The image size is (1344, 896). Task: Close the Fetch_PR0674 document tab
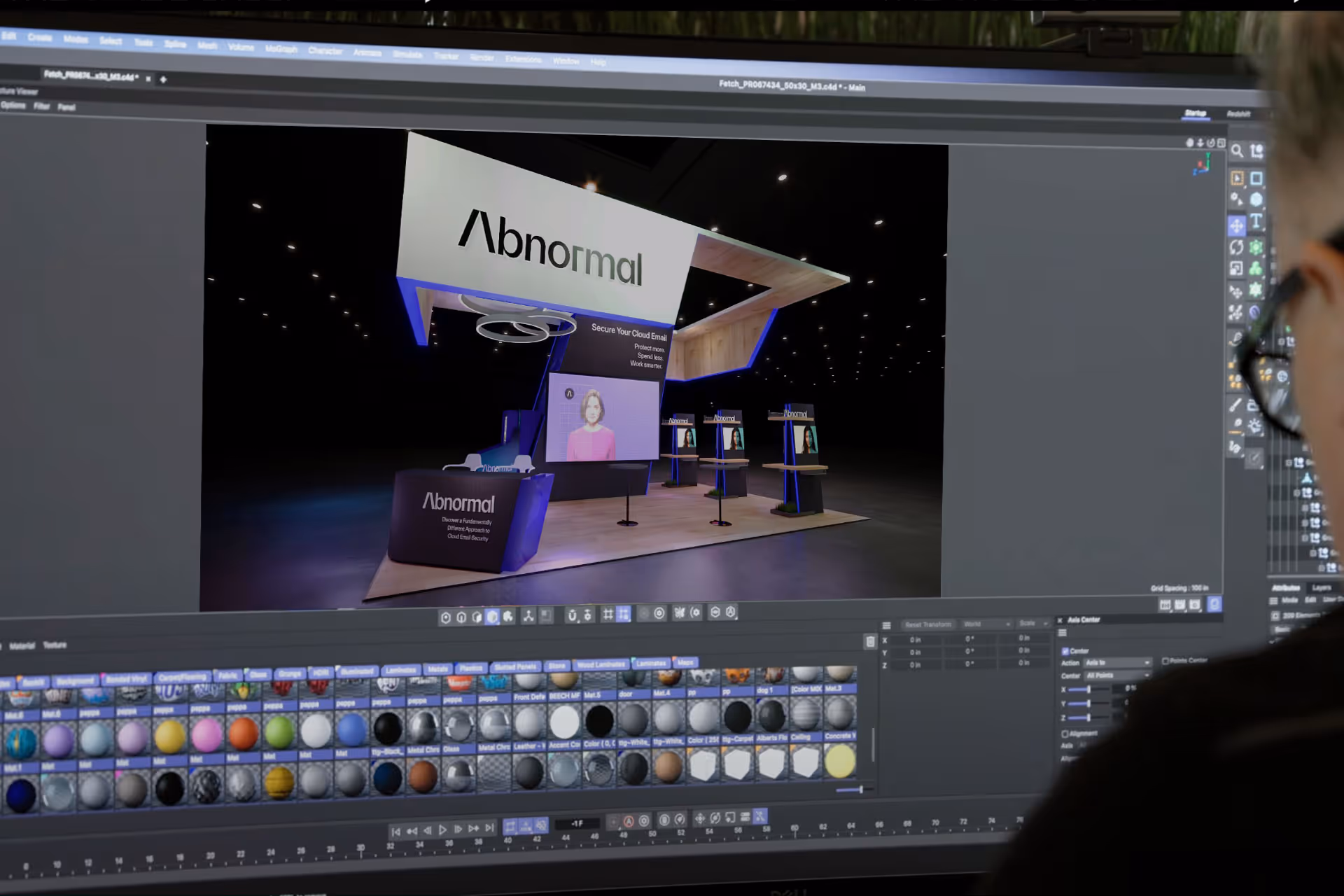coord(148,79)
